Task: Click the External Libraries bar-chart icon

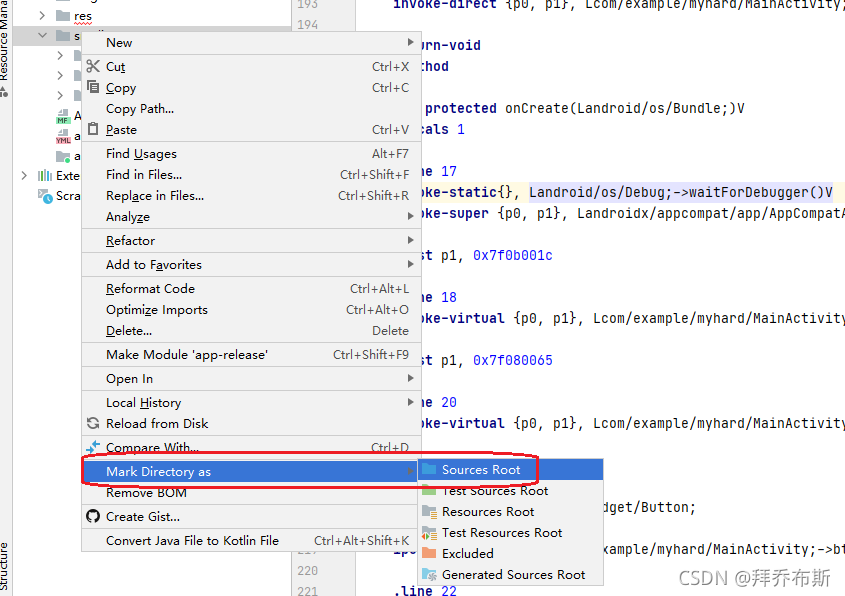Action: tap(45, 176)
